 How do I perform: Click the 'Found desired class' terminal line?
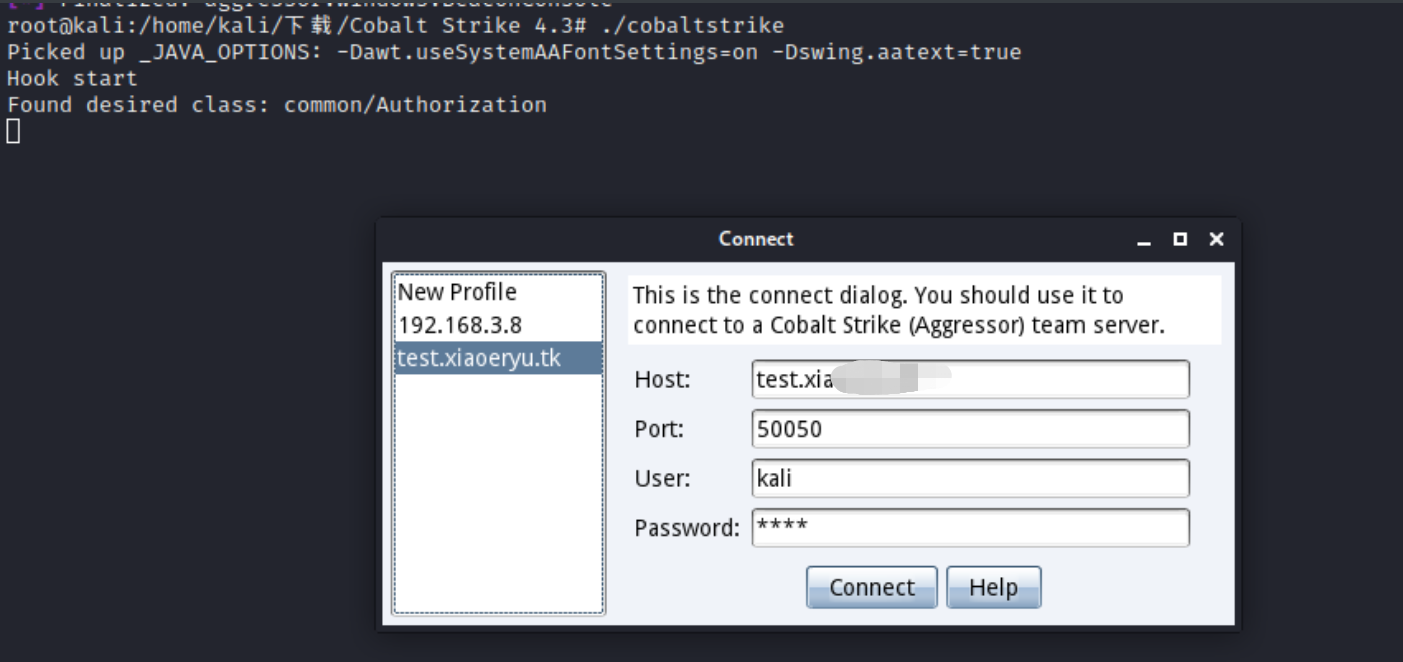[x=277, y=104]
